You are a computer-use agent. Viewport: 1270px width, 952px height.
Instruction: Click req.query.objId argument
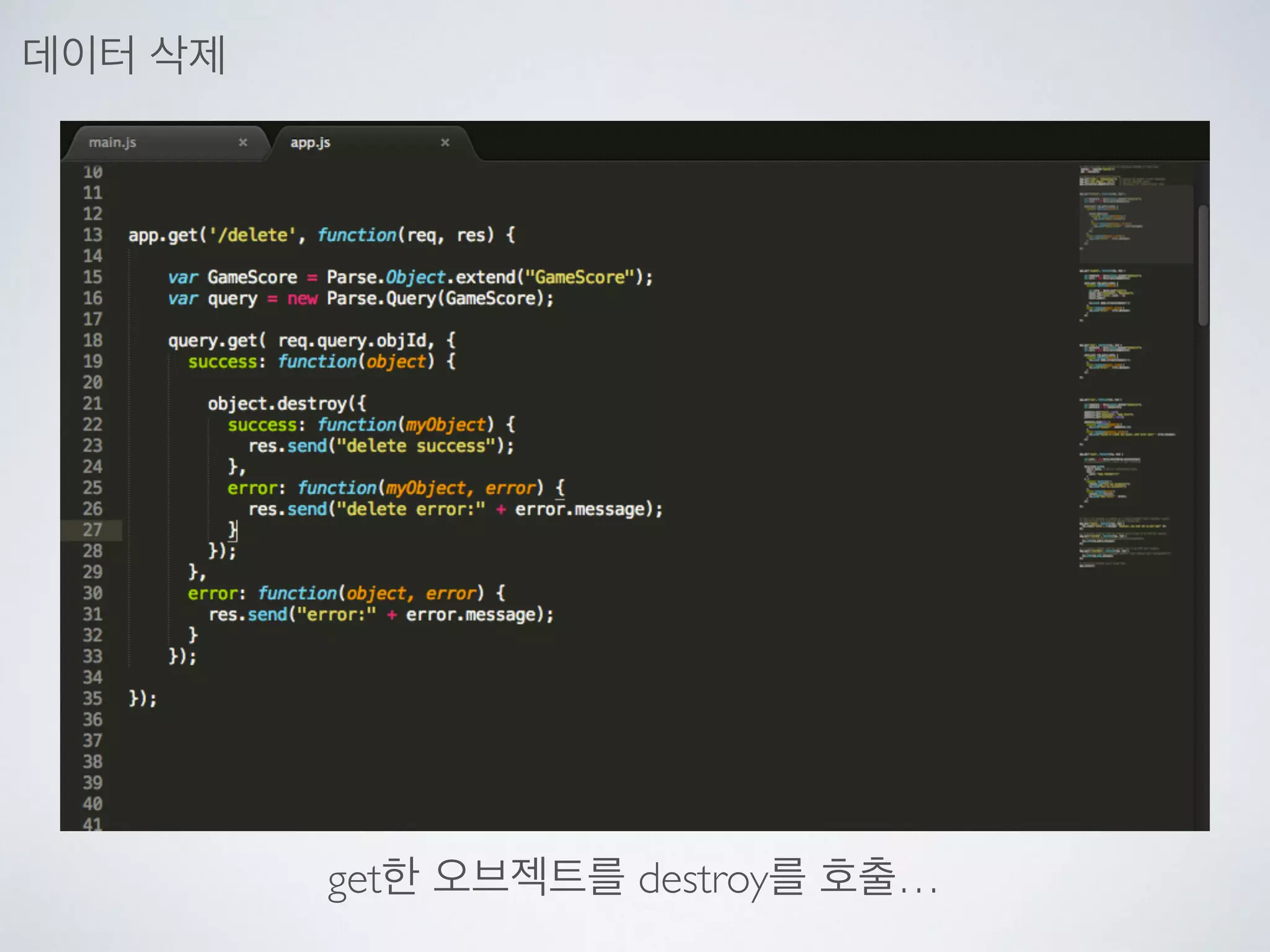[353, 340]
